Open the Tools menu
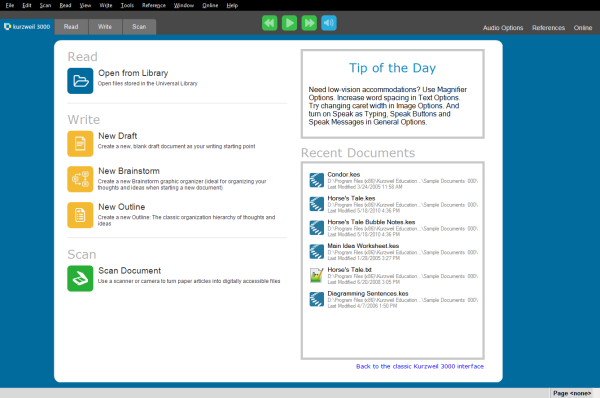This screenshot has width=600, height=398. click(127, 5)
